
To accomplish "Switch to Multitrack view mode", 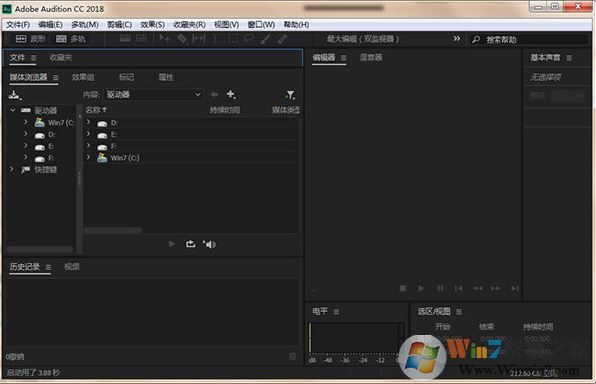I will [71, 39].
